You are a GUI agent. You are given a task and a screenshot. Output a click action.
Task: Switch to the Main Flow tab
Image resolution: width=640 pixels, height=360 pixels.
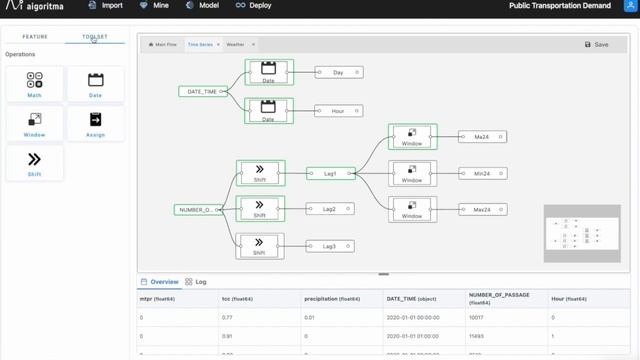pos(163,44)
